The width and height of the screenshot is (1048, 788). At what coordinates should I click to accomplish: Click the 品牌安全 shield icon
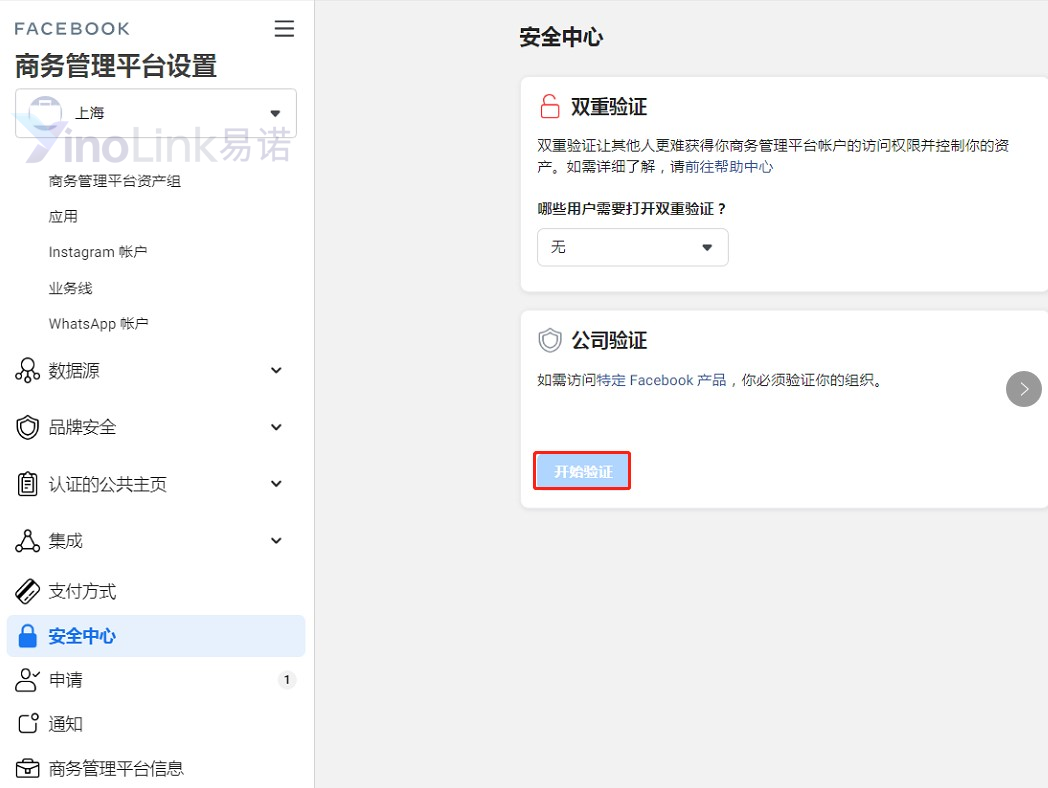coord(27,427)
